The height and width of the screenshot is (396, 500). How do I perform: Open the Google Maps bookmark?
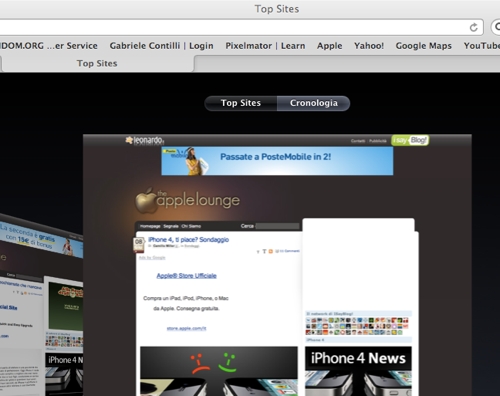423,46
